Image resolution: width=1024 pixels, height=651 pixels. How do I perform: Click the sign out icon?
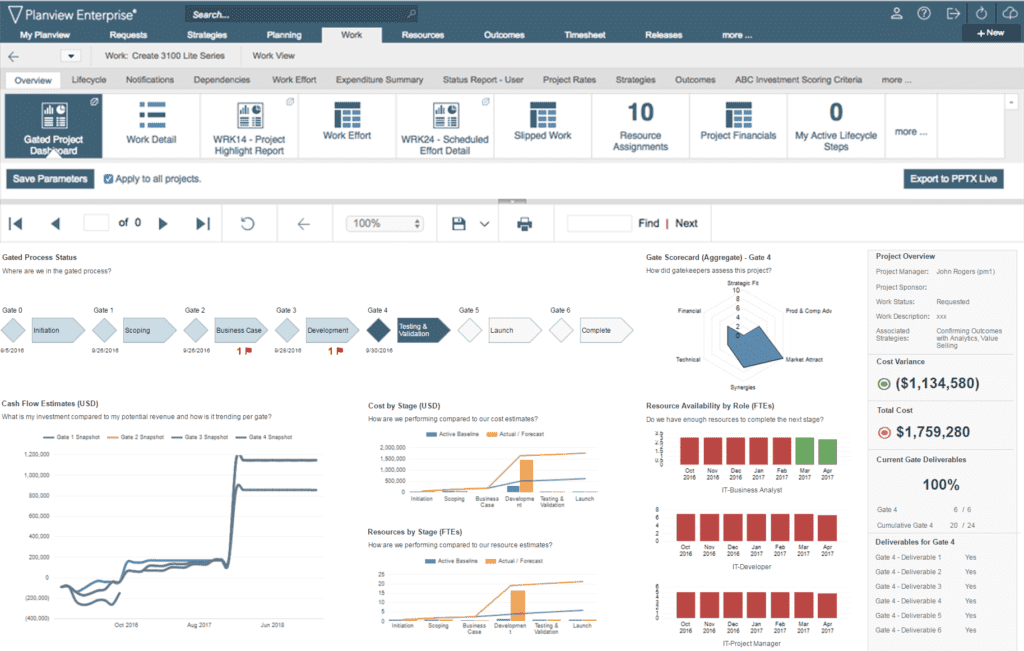953,13
